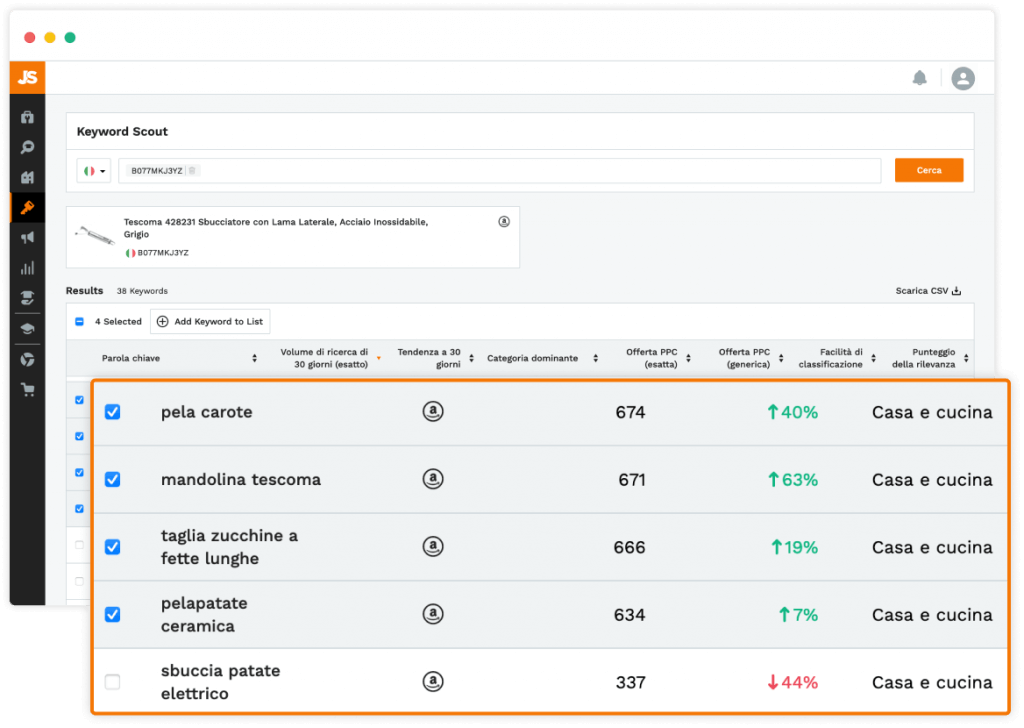The image size is (1024, 728).
Task: Sort by Parola chiave column
Action: pyautogui.click(x=255, y=358)
